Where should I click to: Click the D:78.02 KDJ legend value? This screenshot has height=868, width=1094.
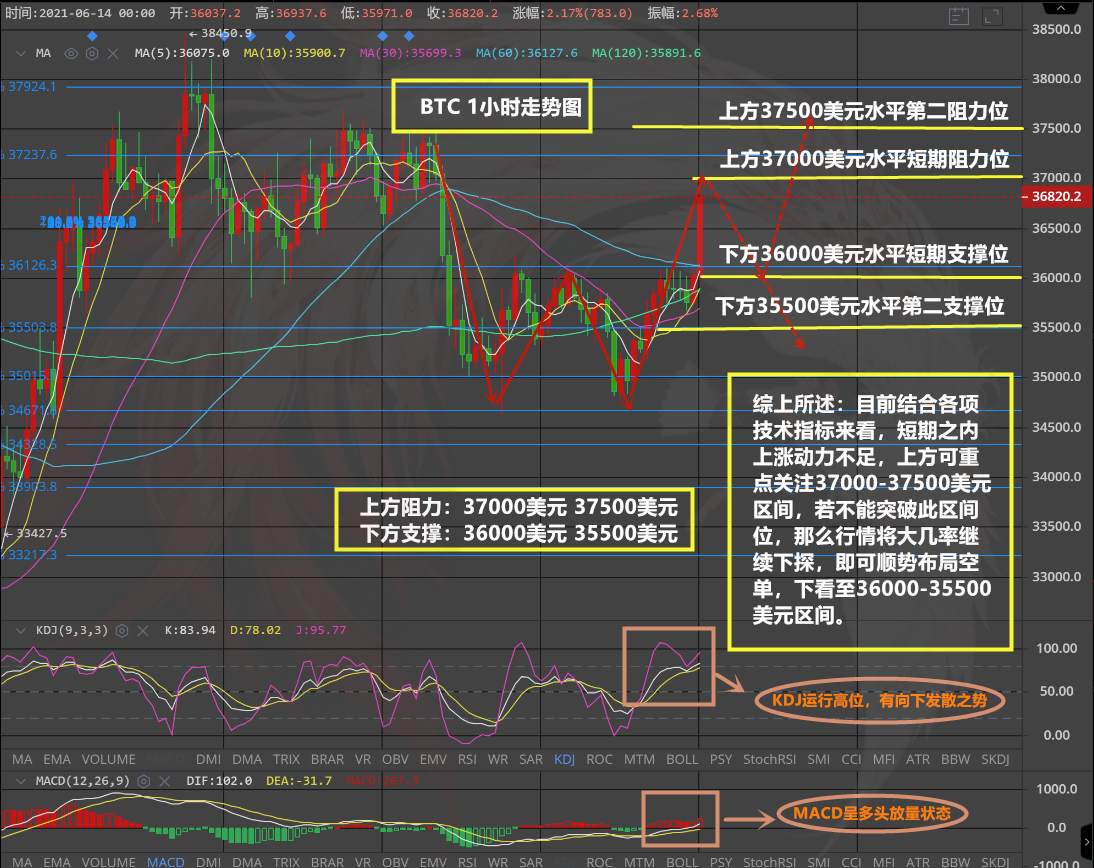(255, 630)
